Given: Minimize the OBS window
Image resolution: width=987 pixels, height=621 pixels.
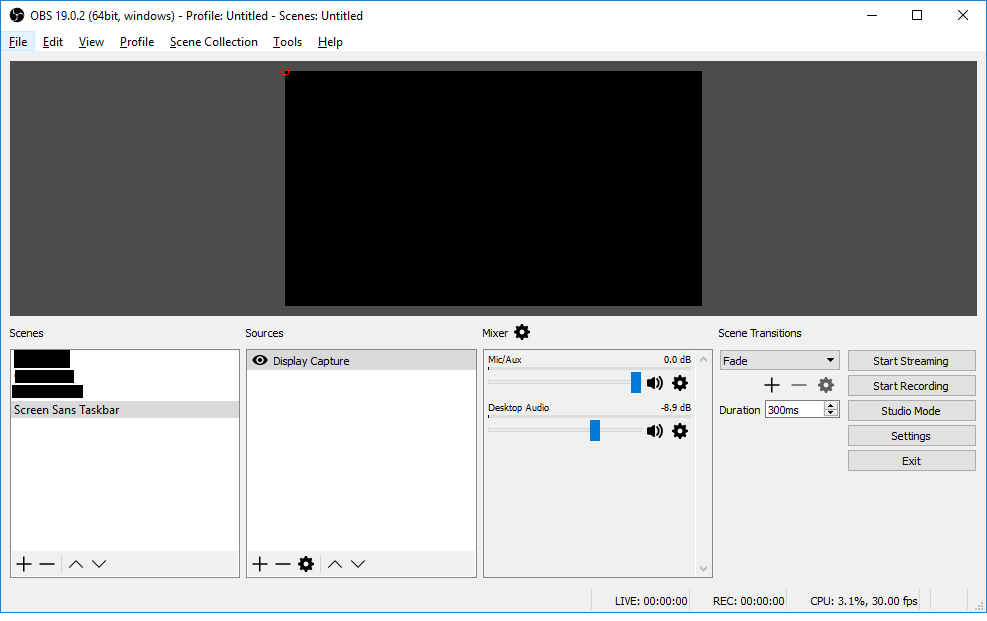Looking at the screenshot, I should coord(872,15).
